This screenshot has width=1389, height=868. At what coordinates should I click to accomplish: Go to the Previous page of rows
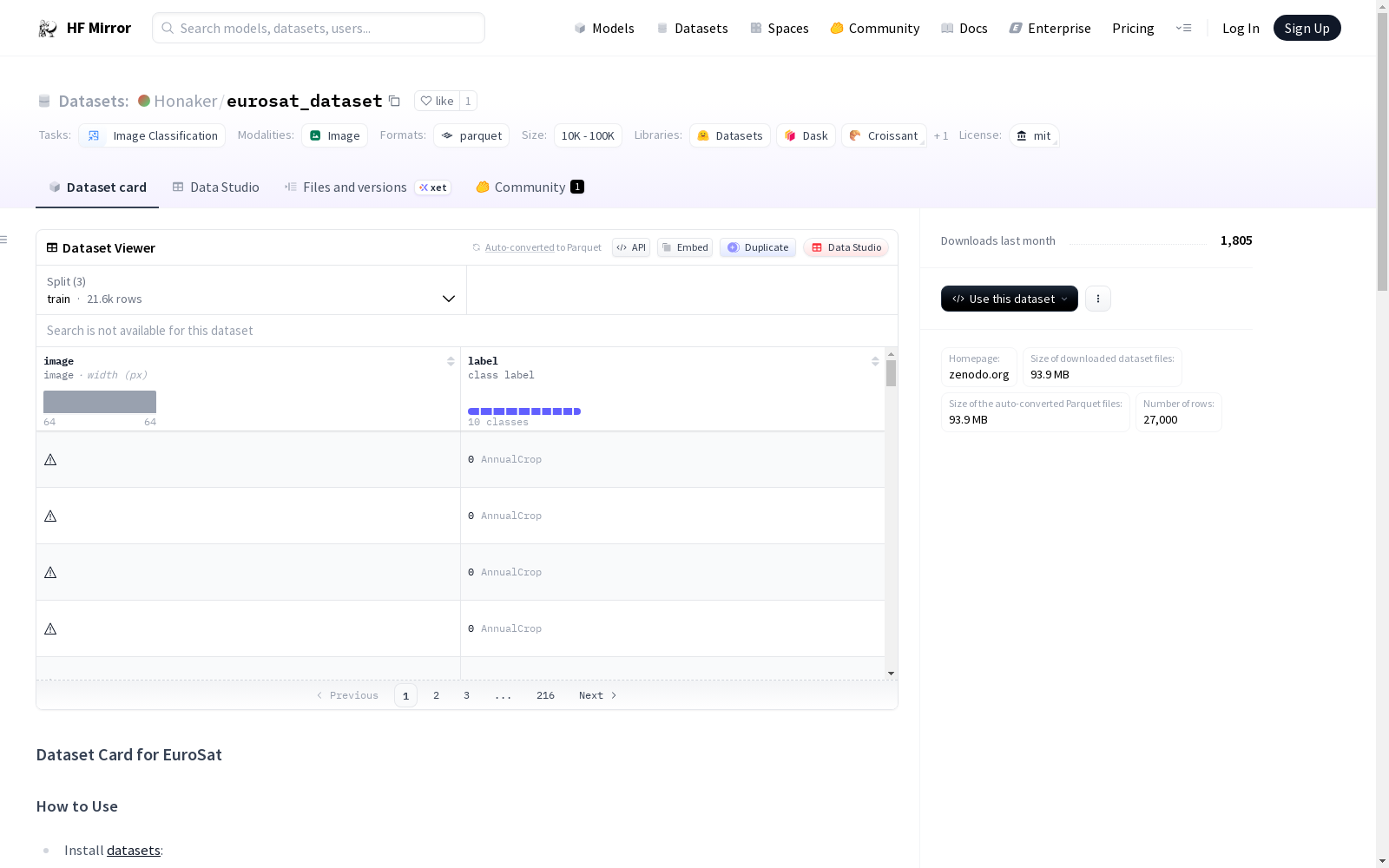(347, 695)
